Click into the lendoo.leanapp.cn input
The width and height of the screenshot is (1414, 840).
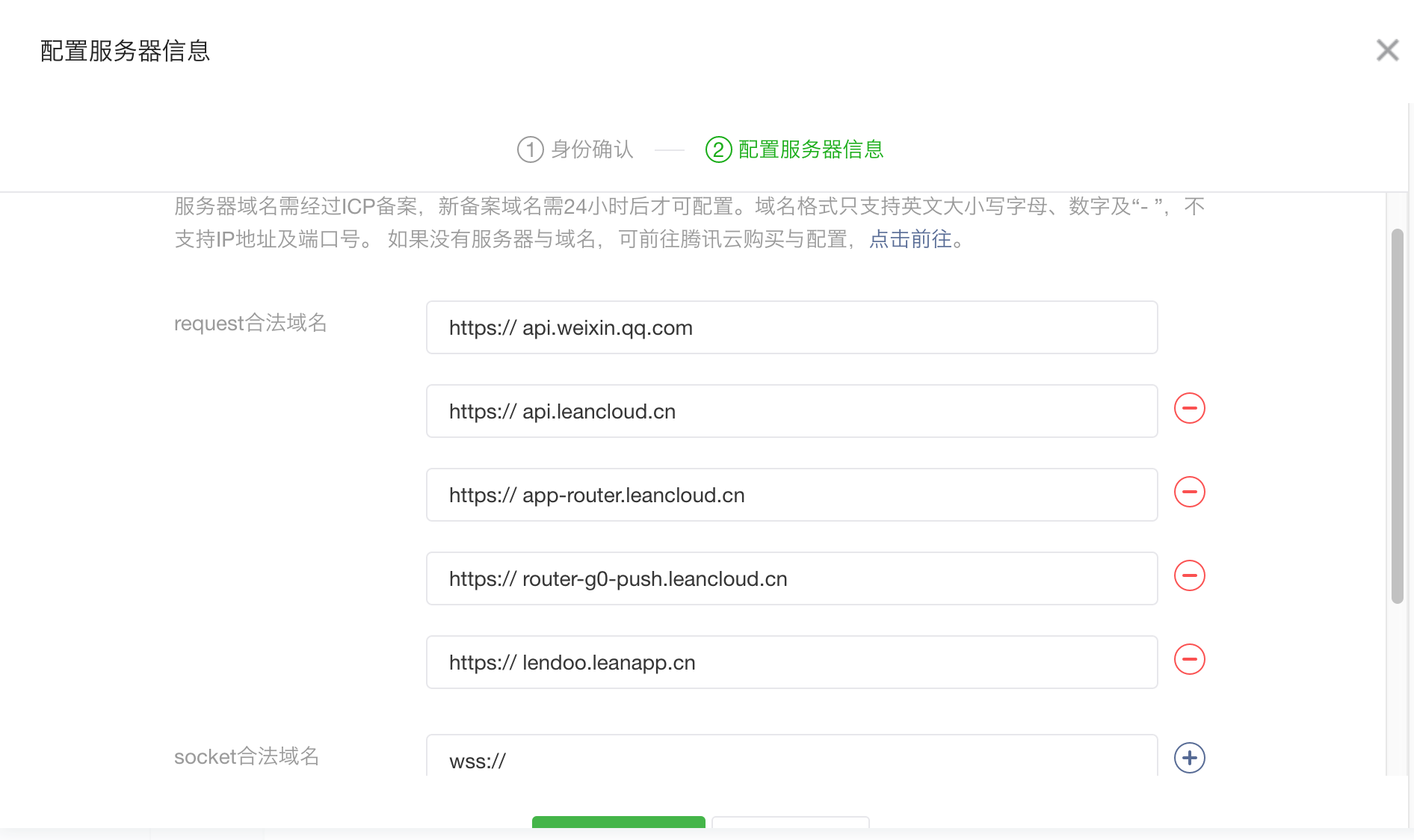coord(791,662)
